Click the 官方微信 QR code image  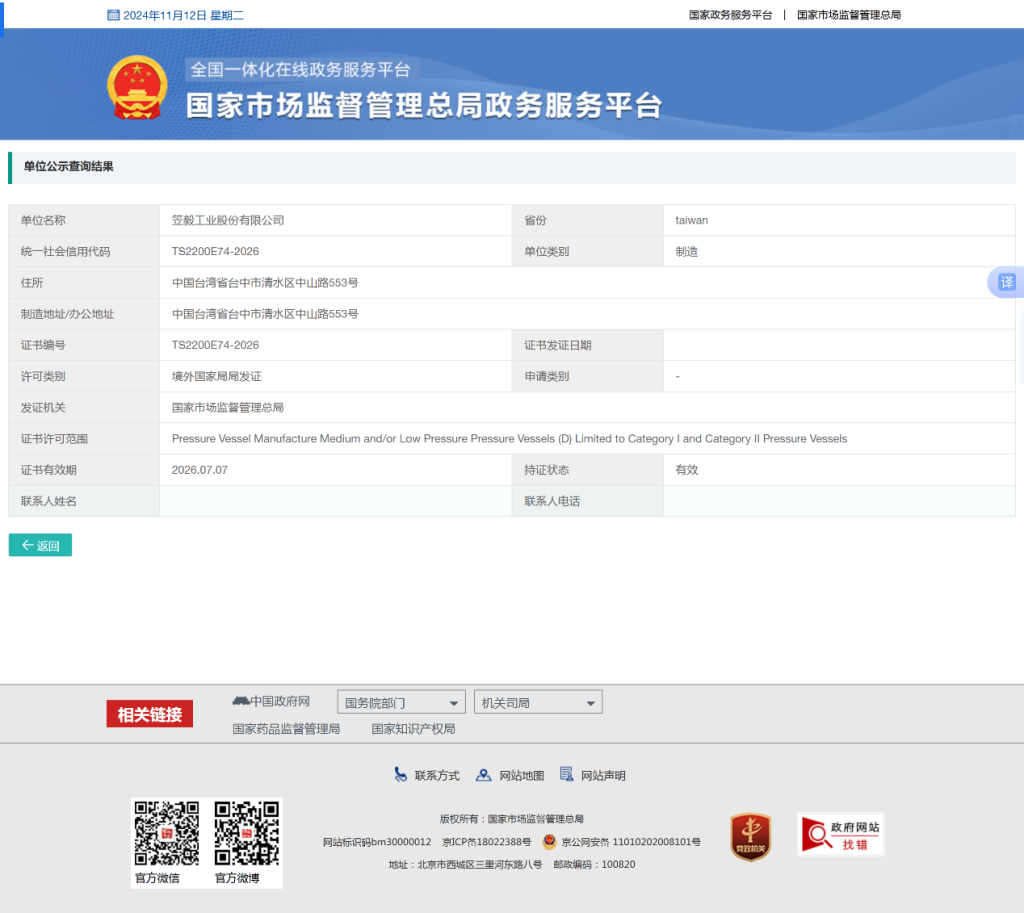167,833
